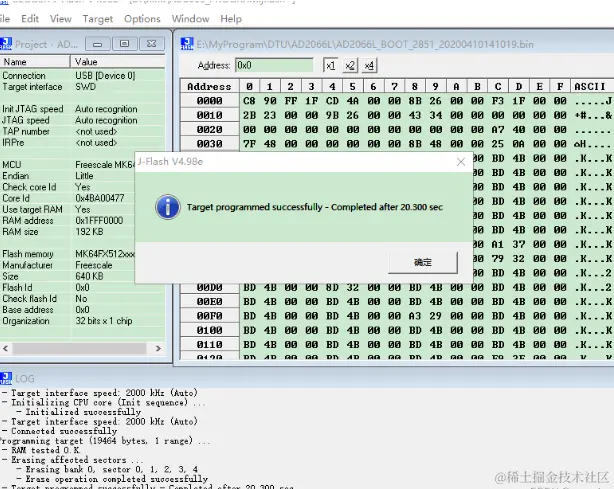
Task: Select the Init JTAG speed row
Action: click(x=82, y=109)
